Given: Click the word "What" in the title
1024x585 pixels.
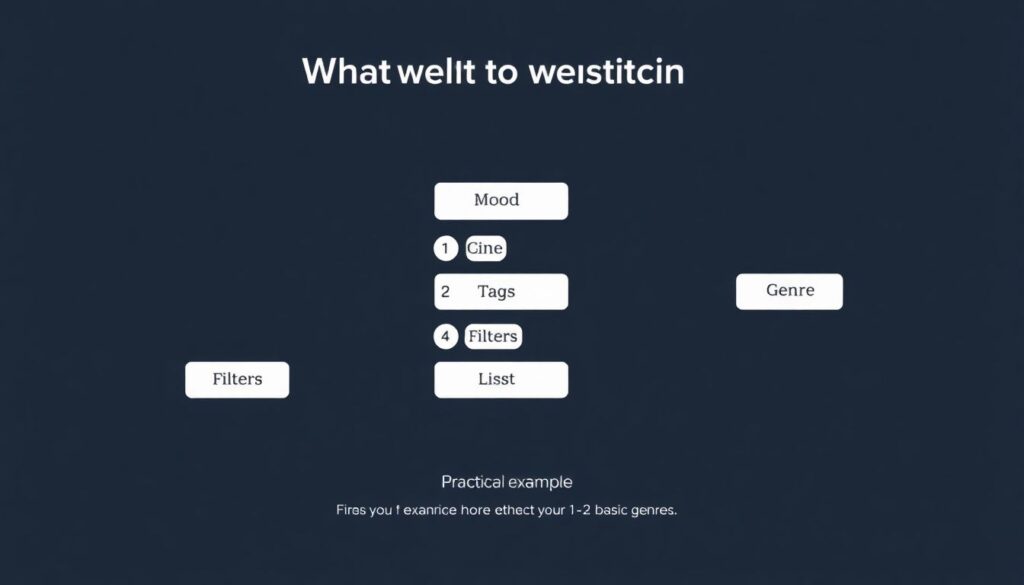Looking at the screenshot, I should 345,72.
